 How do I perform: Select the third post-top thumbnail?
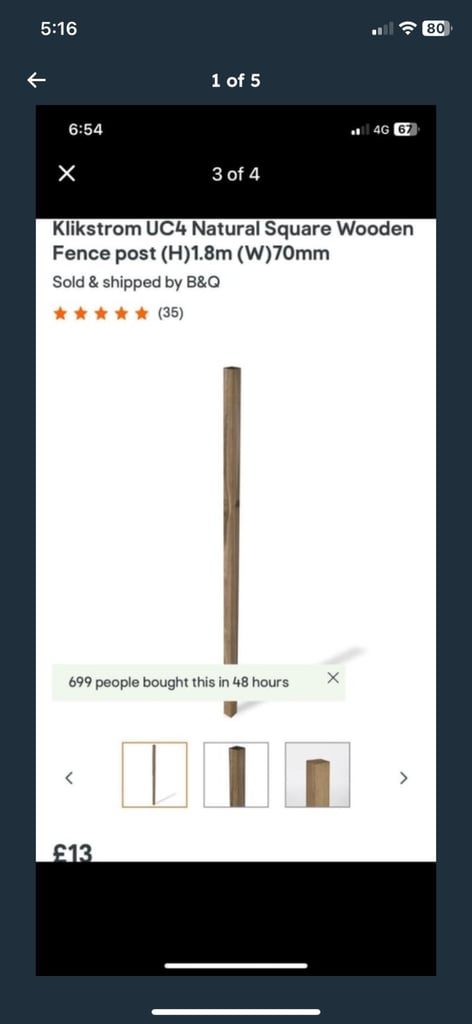coord(317,775)
